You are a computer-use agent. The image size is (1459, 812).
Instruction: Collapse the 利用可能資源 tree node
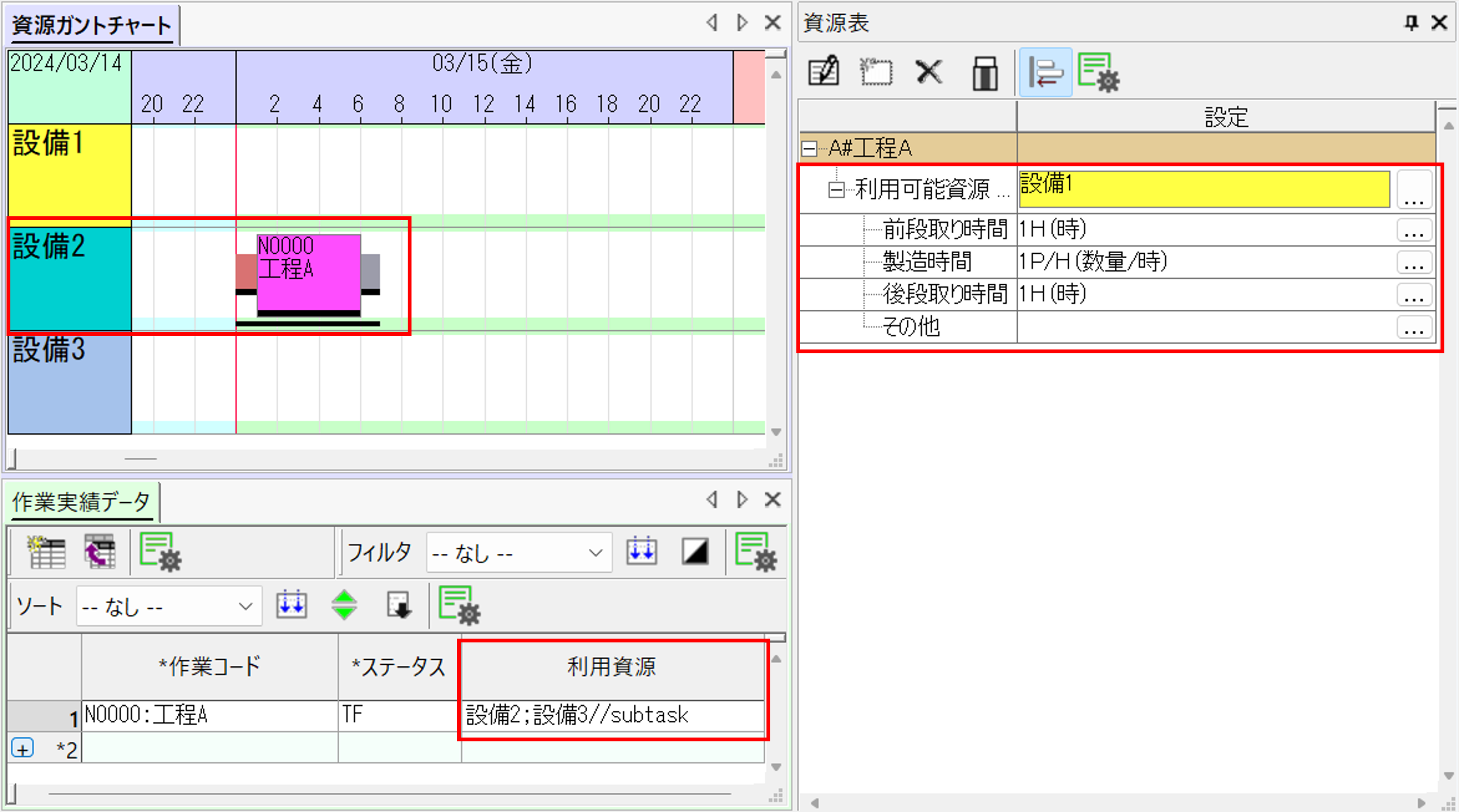click(836, 189)
